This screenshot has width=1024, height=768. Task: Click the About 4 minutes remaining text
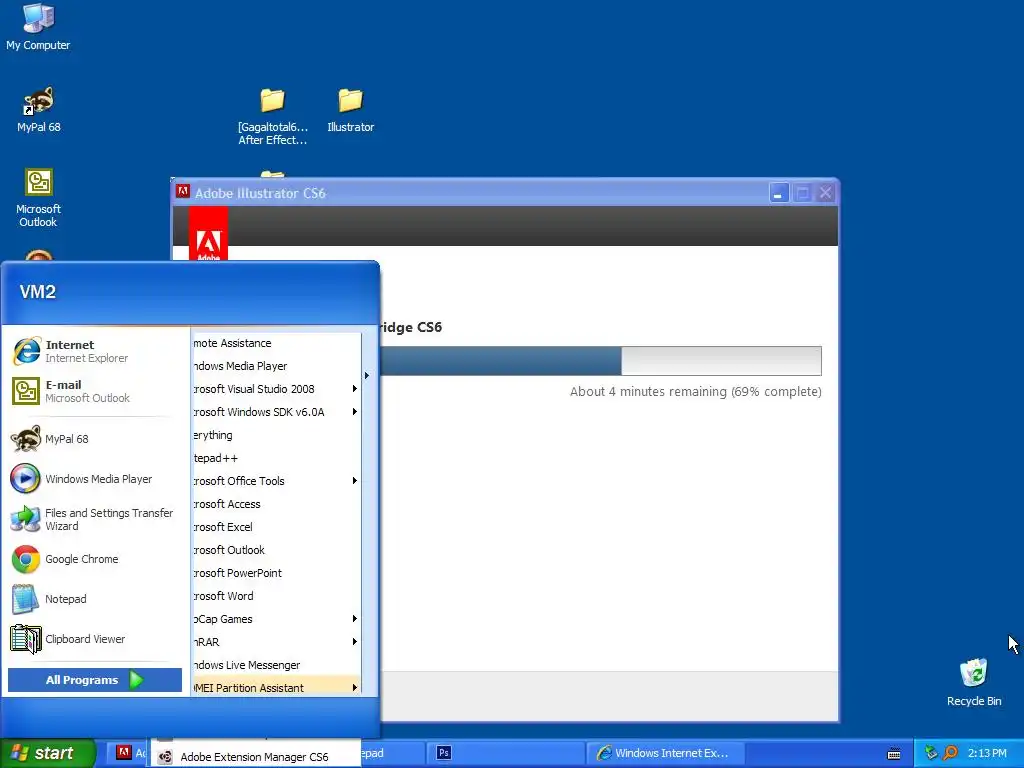[696, 392]
